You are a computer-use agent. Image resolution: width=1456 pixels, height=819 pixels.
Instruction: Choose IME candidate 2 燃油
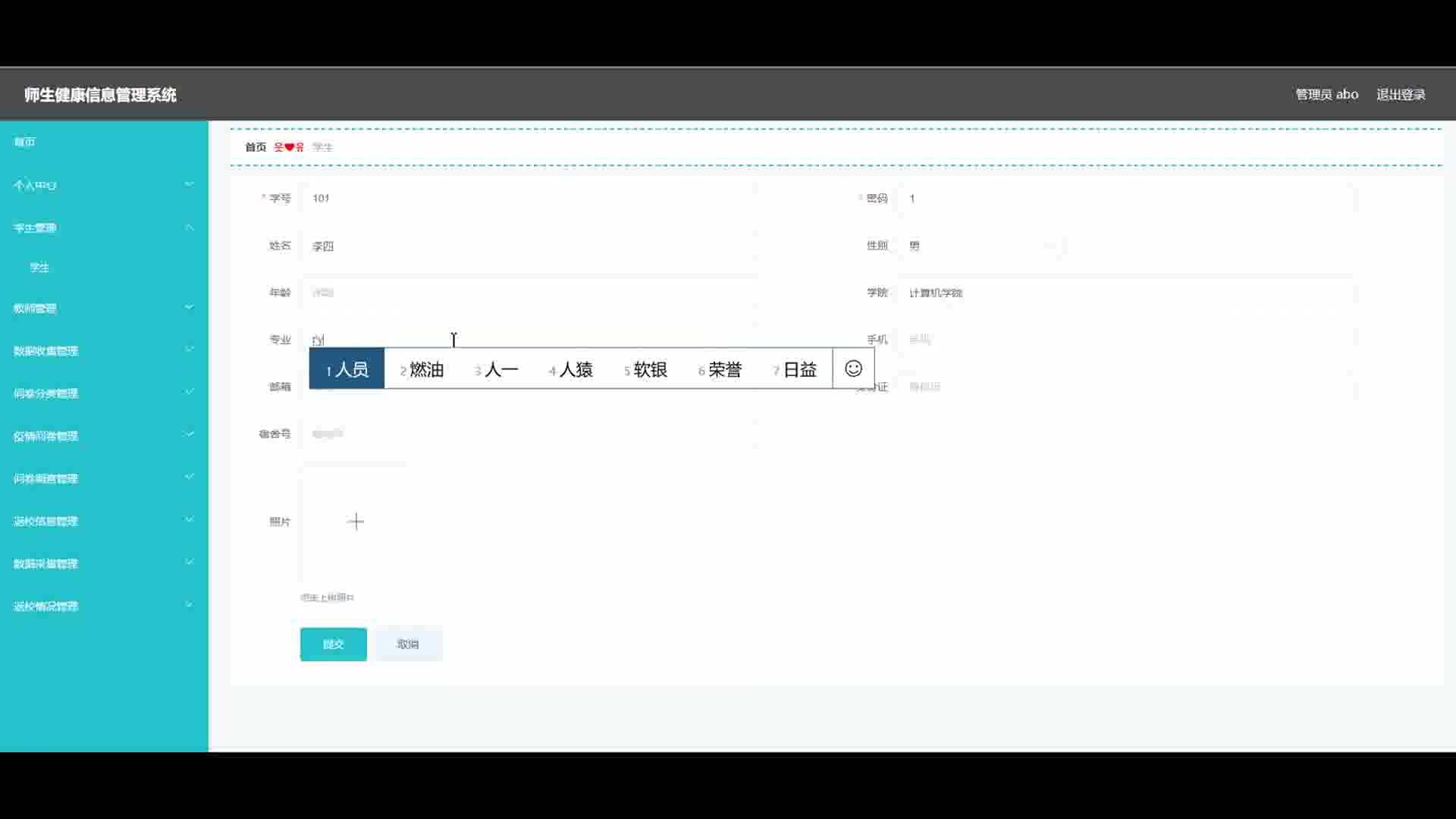click(422, 369)
